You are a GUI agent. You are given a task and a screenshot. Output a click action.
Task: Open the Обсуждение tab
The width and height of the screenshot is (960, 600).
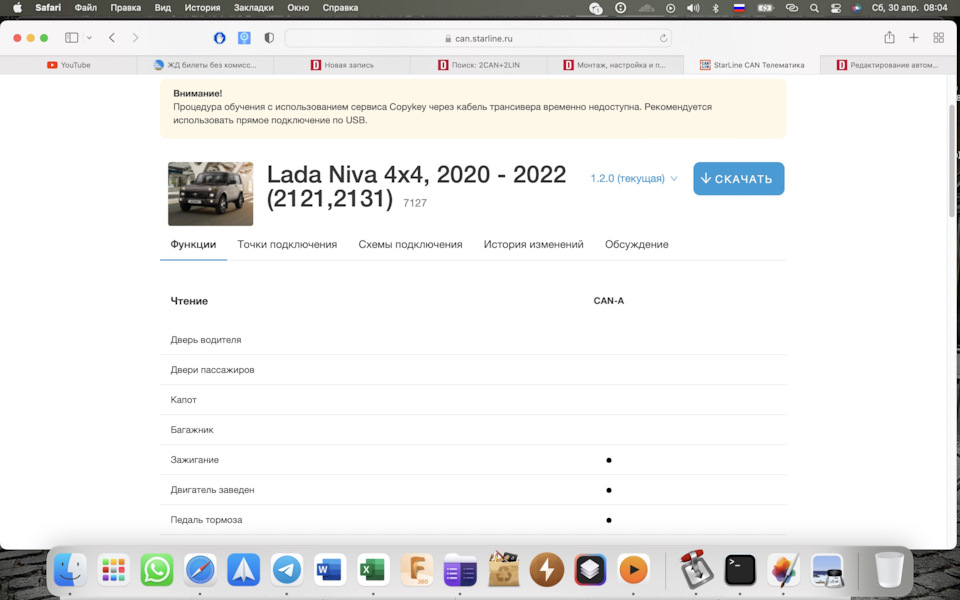tap(637, 244)
